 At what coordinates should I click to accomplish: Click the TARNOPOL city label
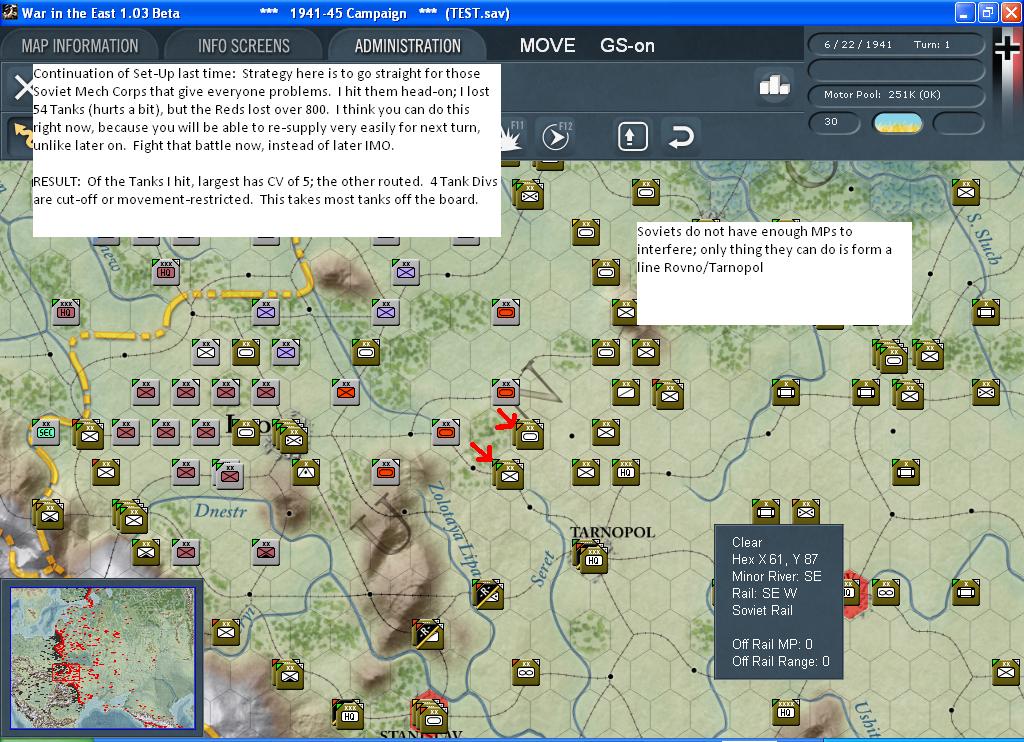click(x=613, y=532)
